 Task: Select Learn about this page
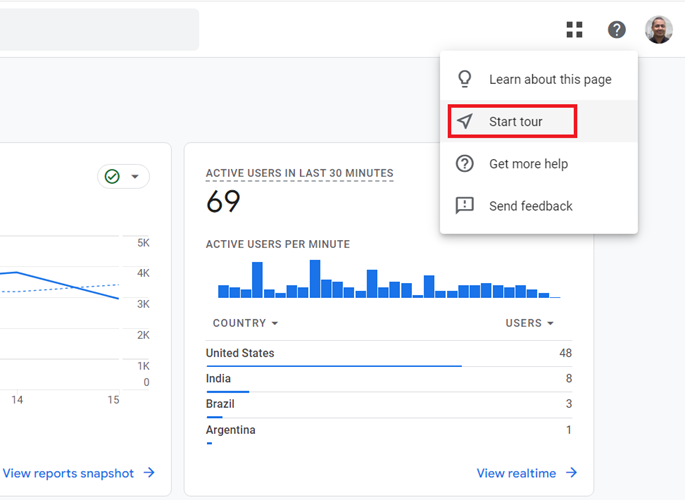pos(549,79)
